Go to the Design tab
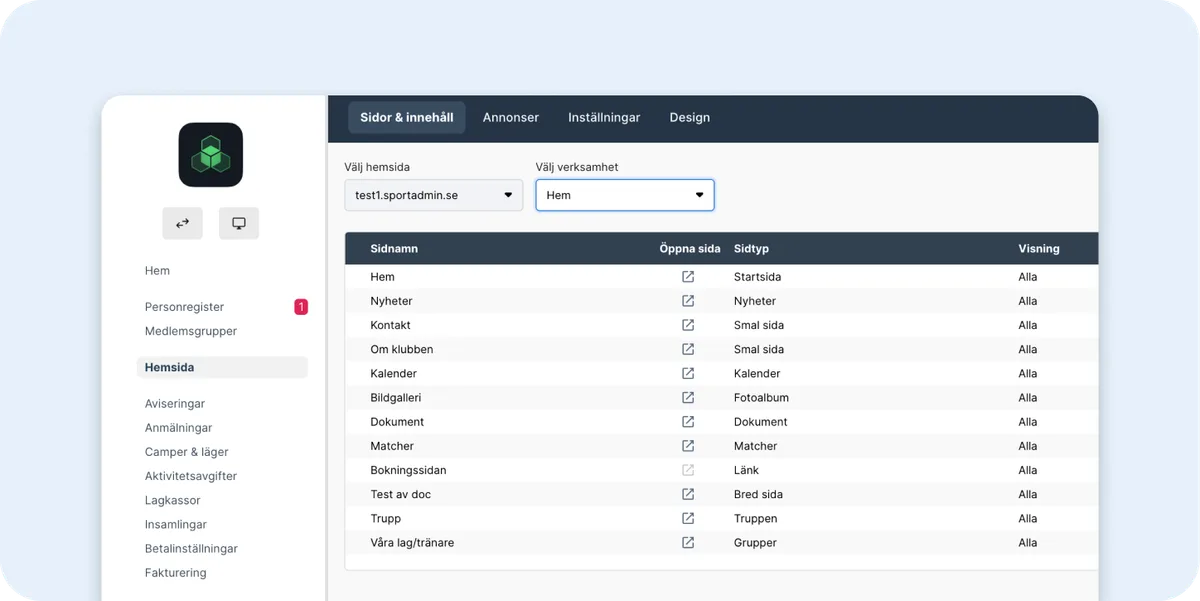 (x=690, y=117)
